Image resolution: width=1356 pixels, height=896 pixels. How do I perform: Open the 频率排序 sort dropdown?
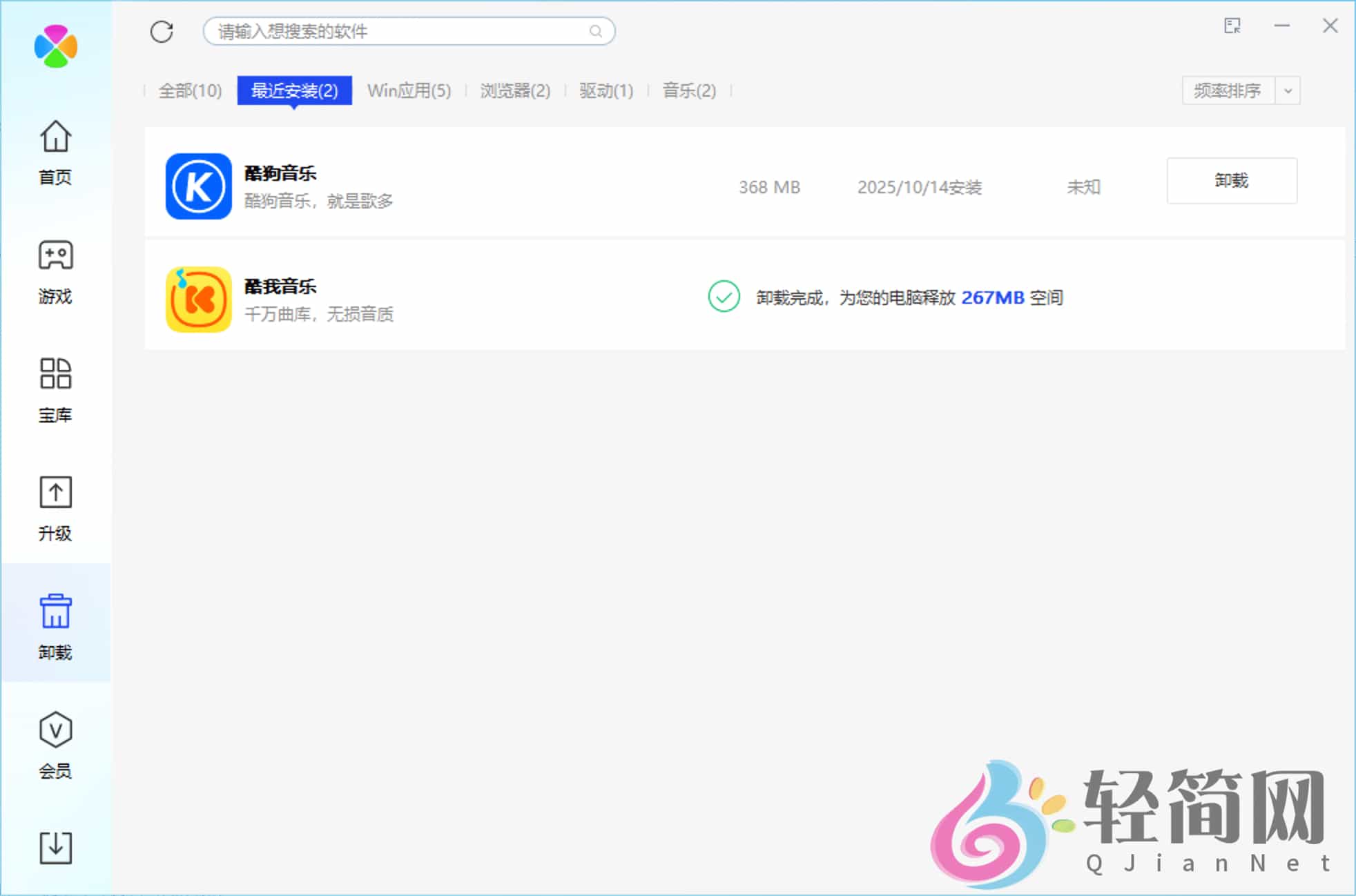coord(1227,90)
